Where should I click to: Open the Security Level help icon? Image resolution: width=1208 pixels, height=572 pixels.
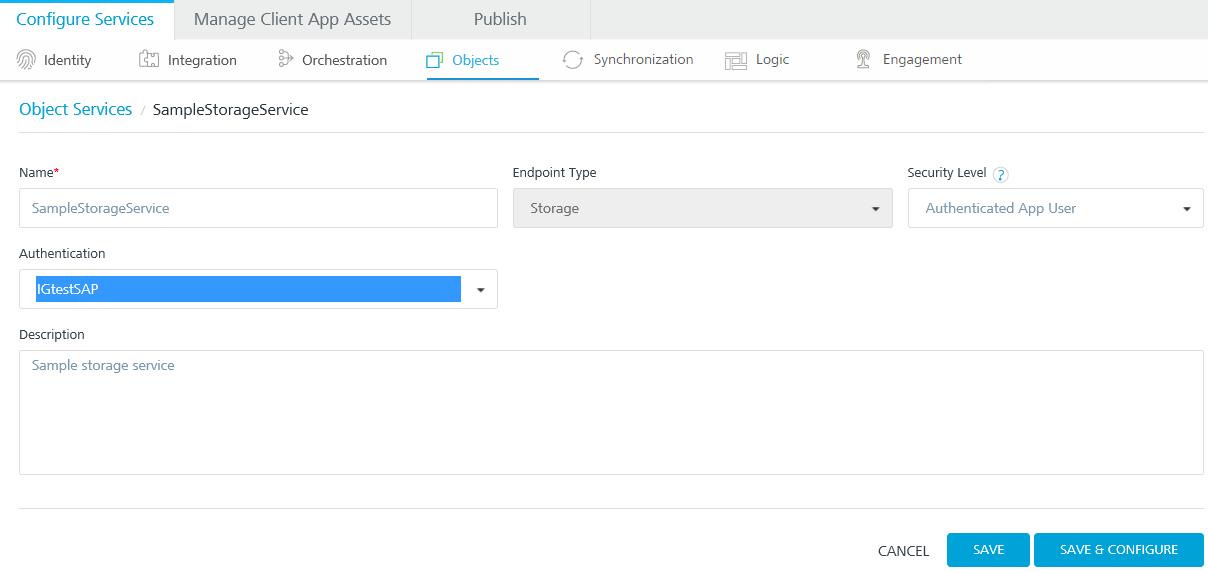1000,174
